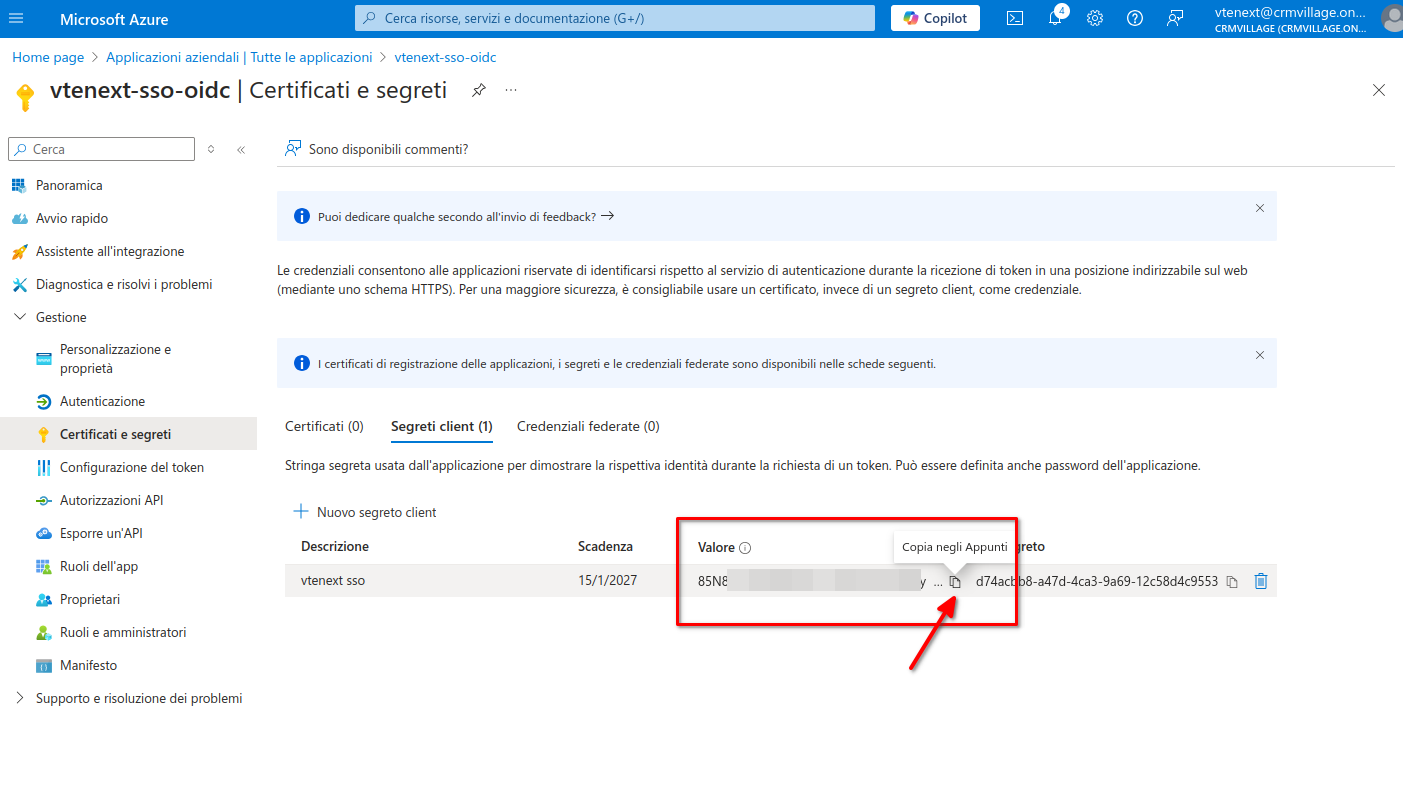1403x799 pixels.
Task: Open the more options ellipsis beside title
Action: 511,90
